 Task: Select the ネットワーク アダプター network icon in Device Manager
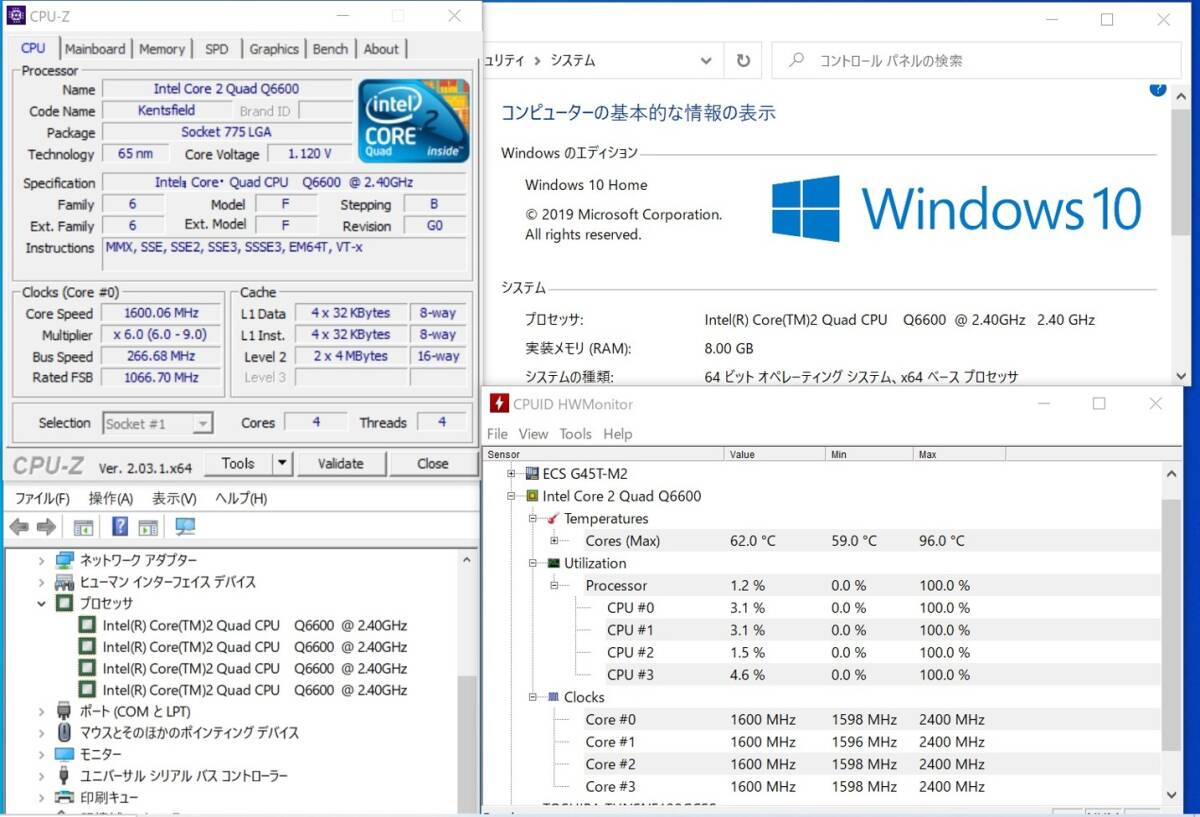[x=64, y=560]
